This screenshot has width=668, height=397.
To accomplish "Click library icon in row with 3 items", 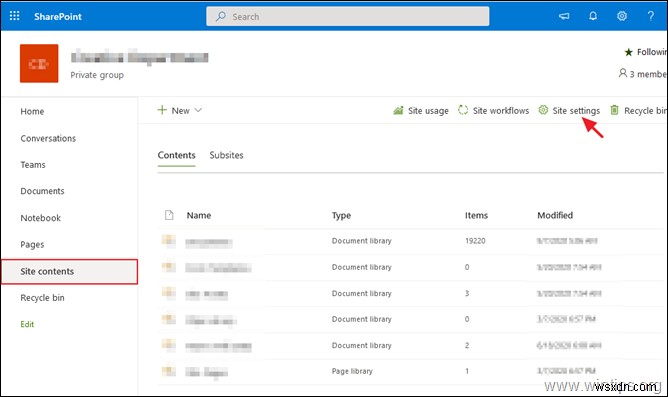I will pos(169,293).
